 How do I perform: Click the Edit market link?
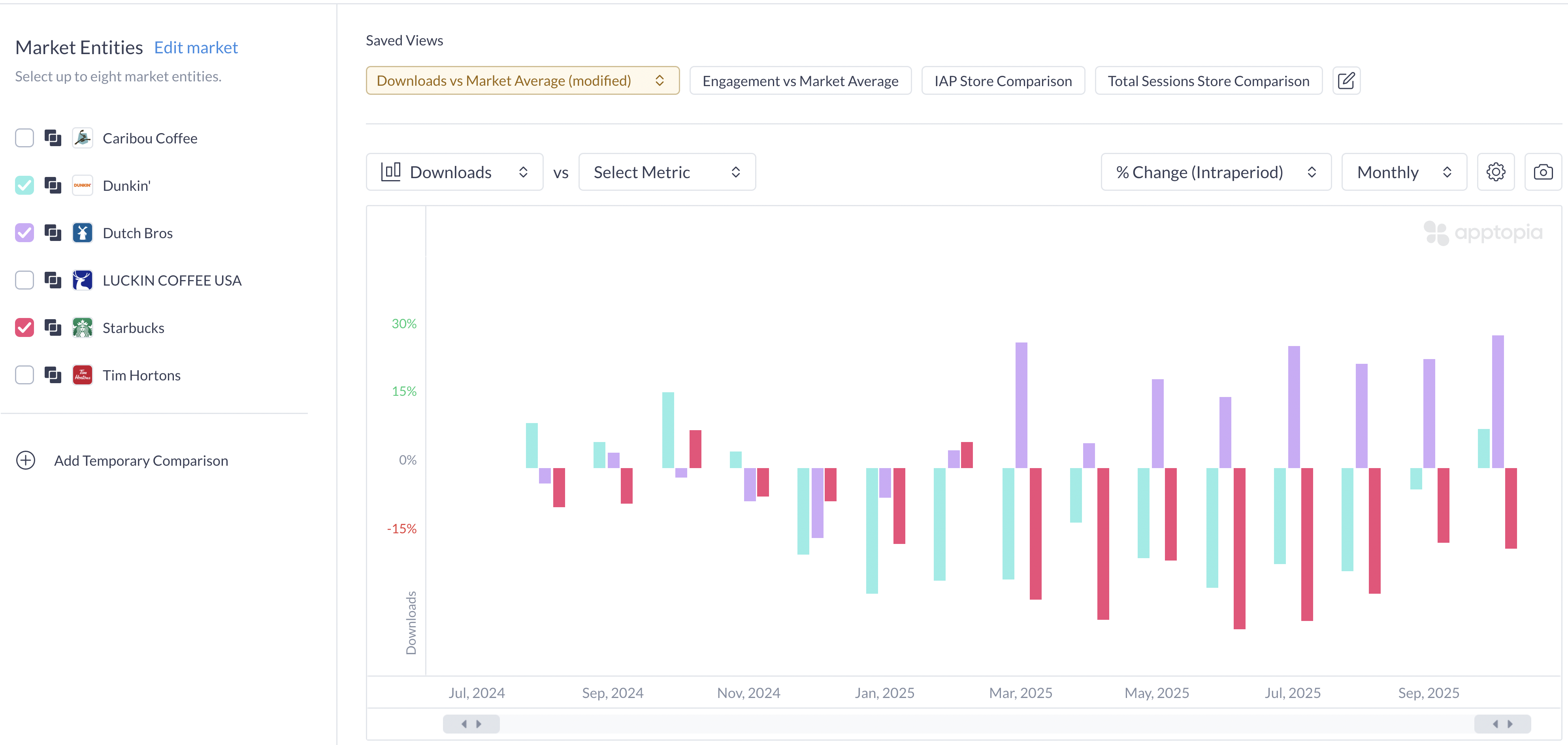(195, 47)
